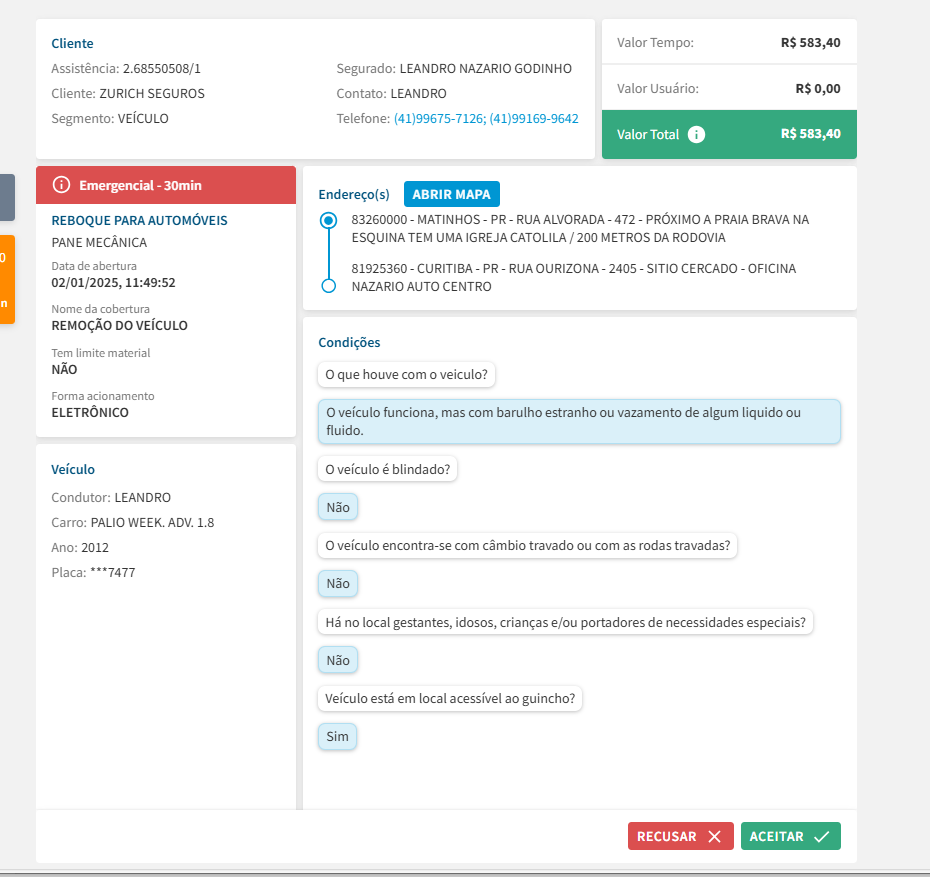Screen dimensions: 930x877
Task: Click the highlighted 'O veículo funciona' answer
Action: [x=579, y=421]
